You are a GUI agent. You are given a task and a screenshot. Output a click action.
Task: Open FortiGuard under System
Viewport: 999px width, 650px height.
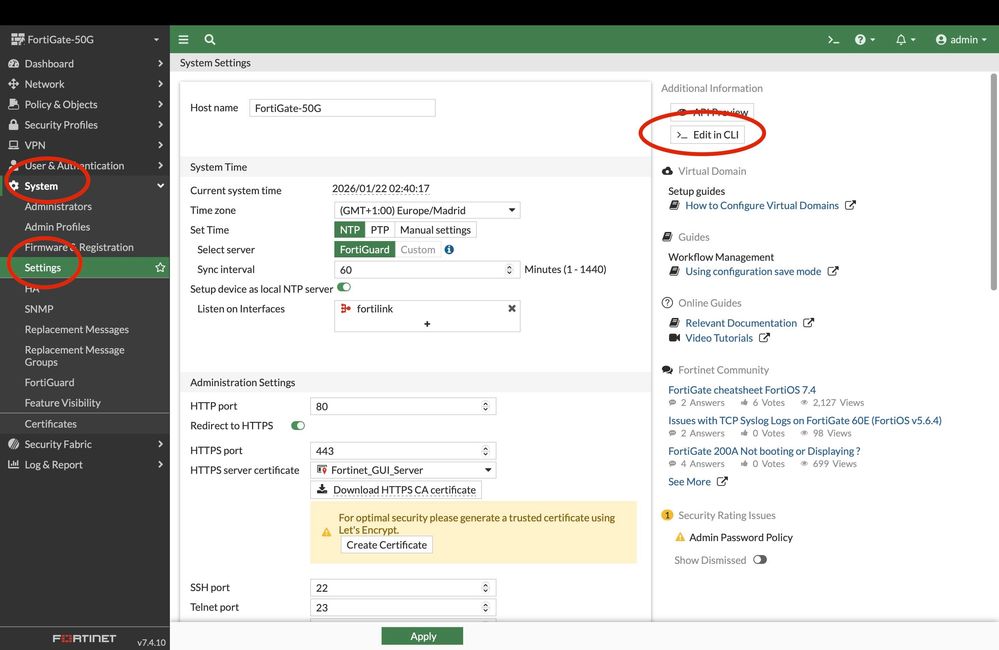pyautogui.click(x=49, y=382)
